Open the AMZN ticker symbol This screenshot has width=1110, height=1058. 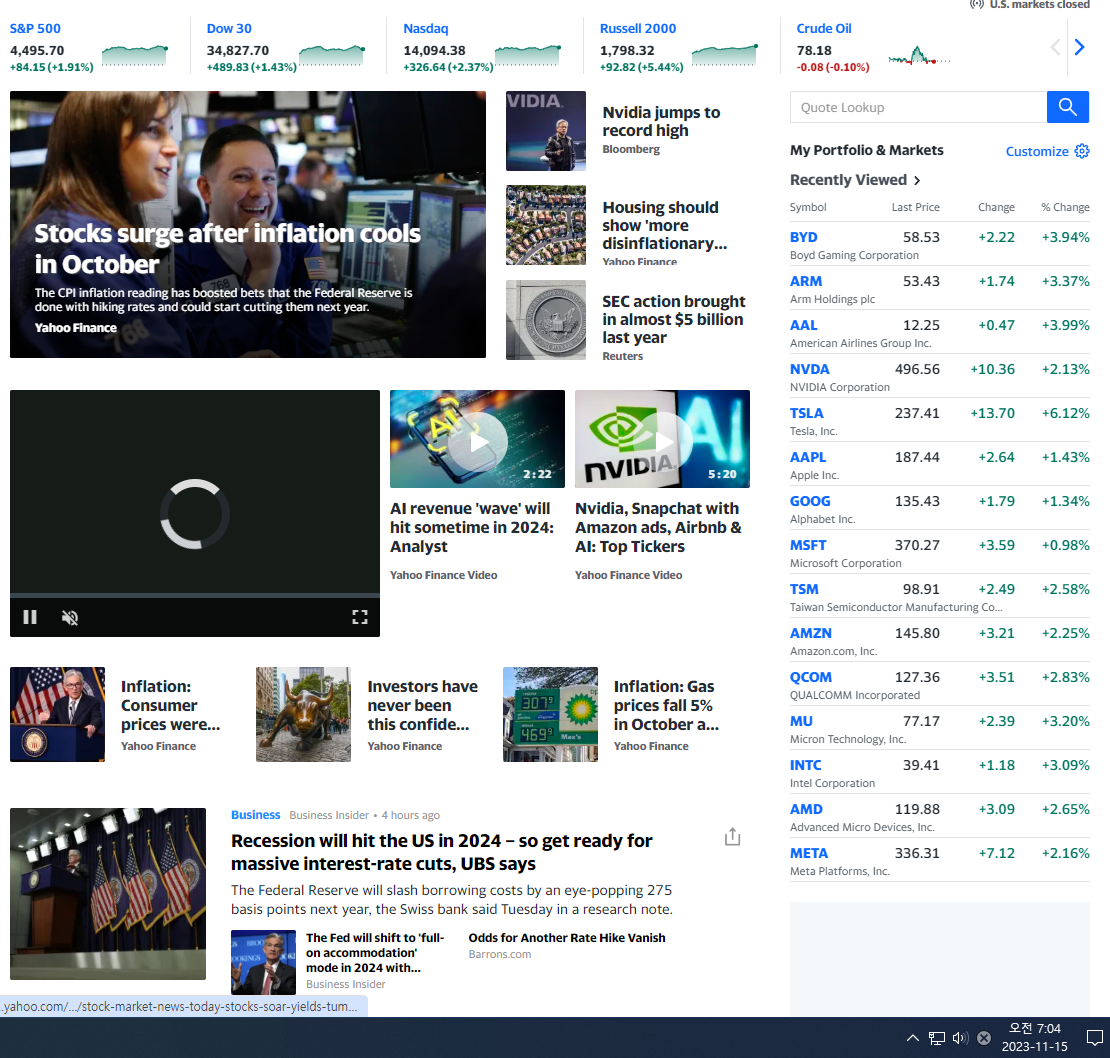point(811,633)
